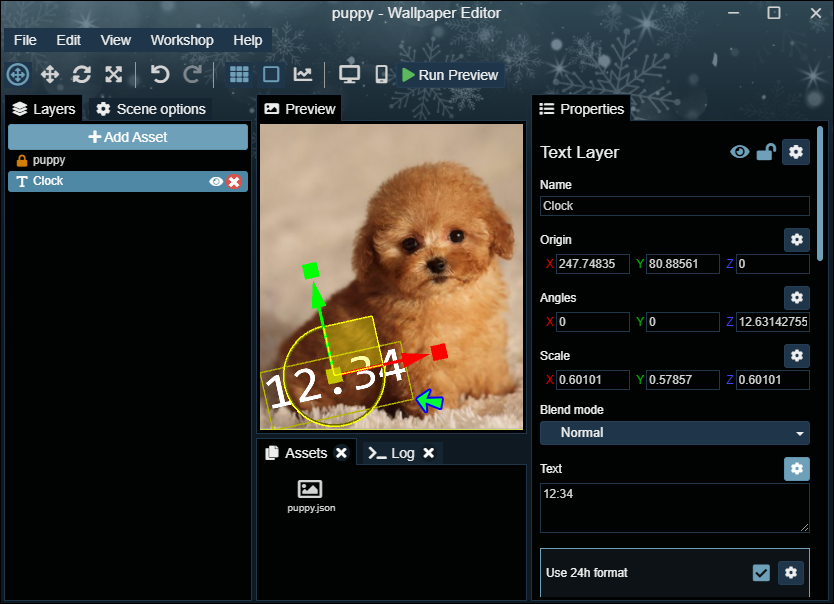Open the Scale settings gear
Image resolution: width=834 pixels, height=604 pixels.
pos(797,356)
